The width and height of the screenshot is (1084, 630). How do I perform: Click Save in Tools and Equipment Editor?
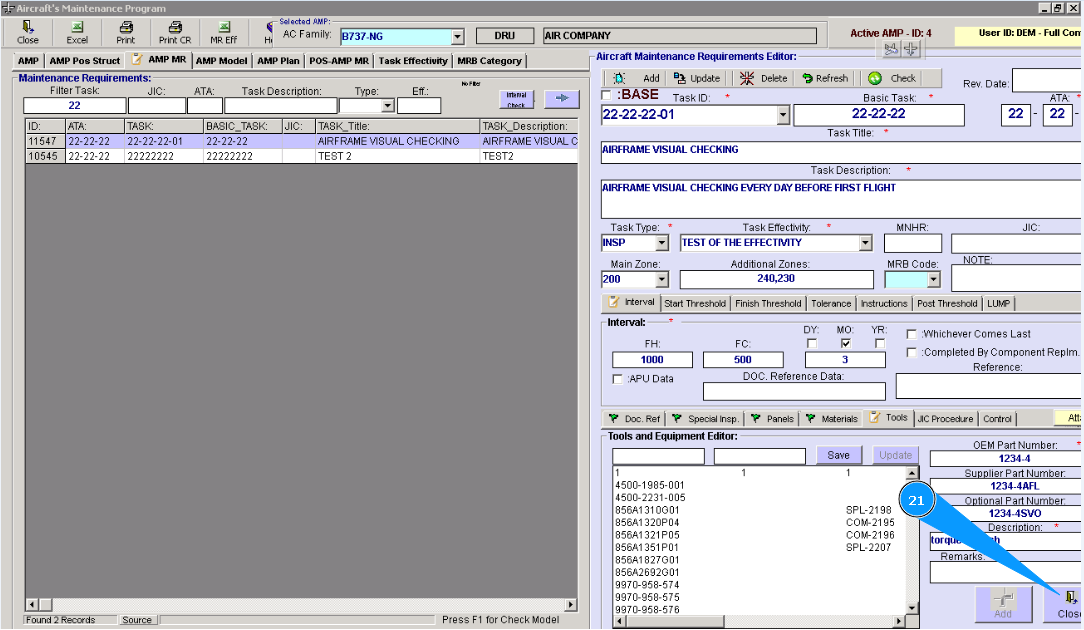pyautogui.click(x=838, y=455)
